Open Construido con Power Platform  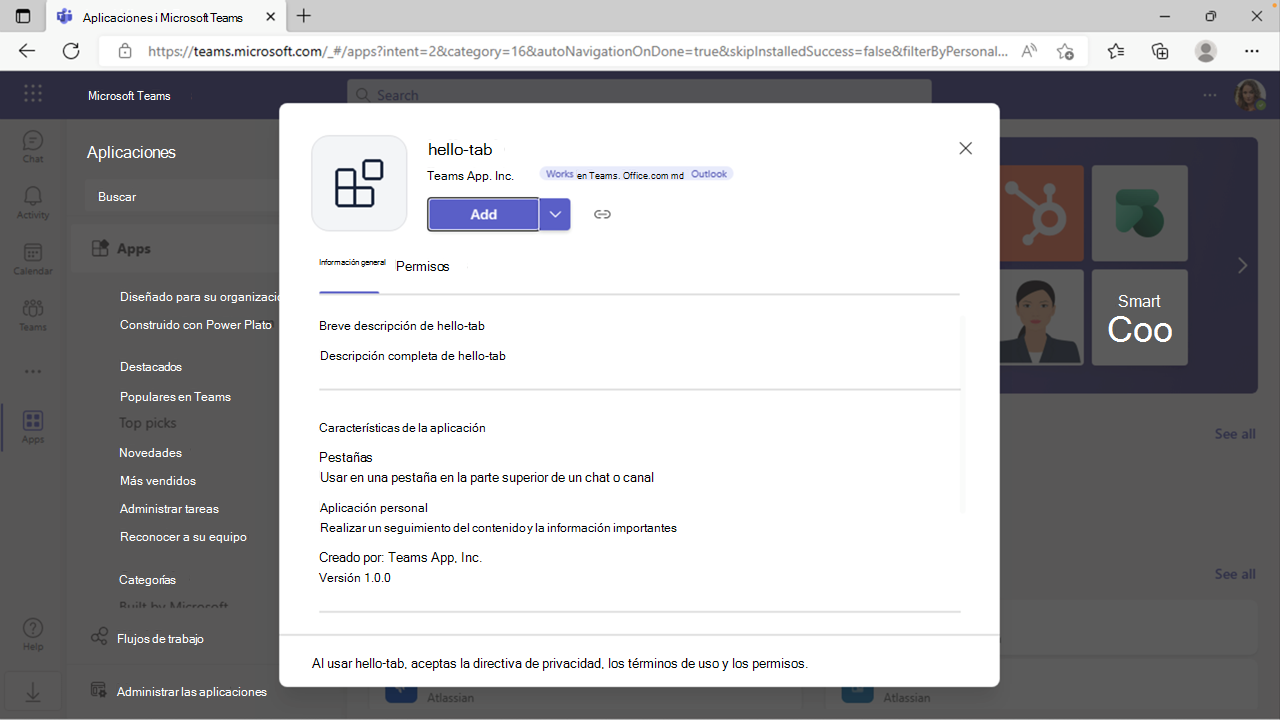coord(196,325)
